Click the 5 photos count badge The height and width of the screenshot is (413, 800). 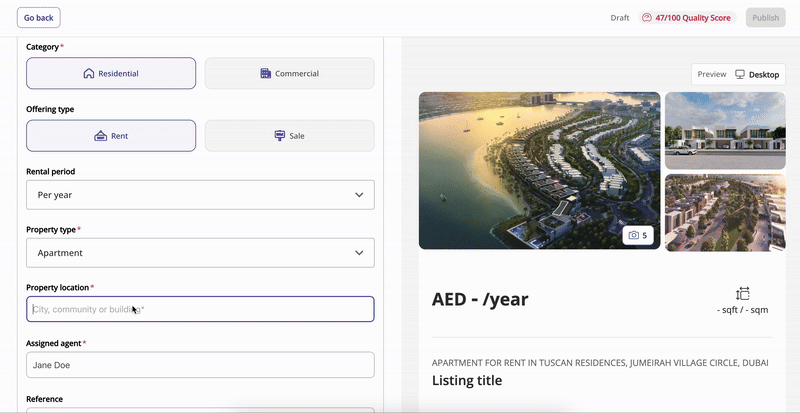(x=638, y=235)
